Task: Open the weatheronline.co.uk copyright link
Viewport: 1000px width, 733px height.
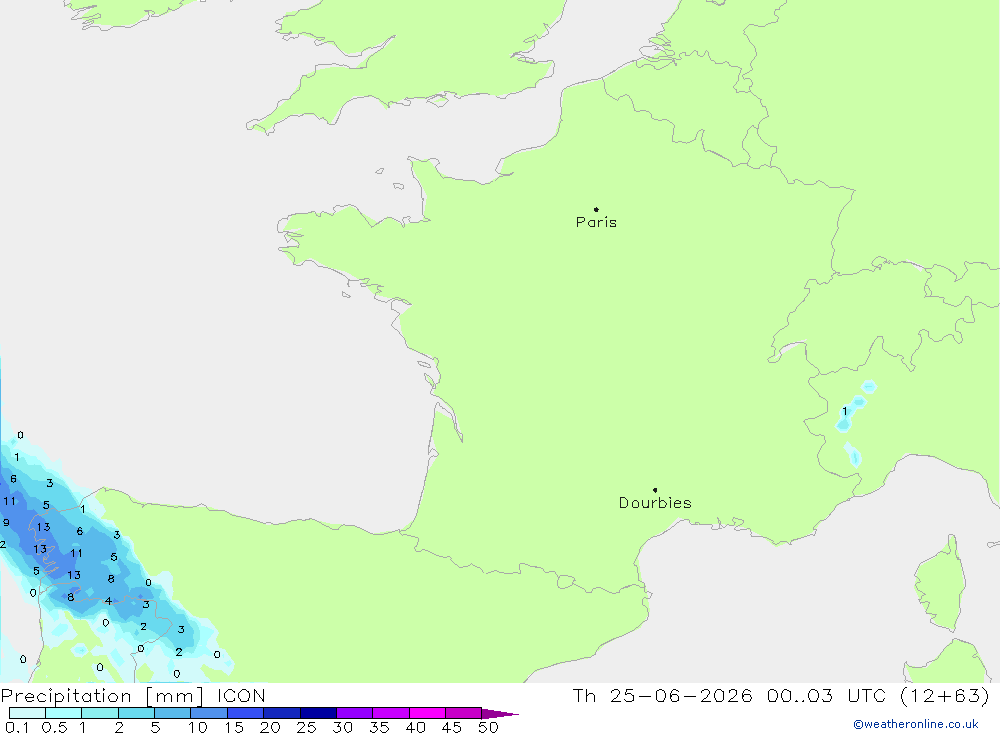Action: point(916,724)
